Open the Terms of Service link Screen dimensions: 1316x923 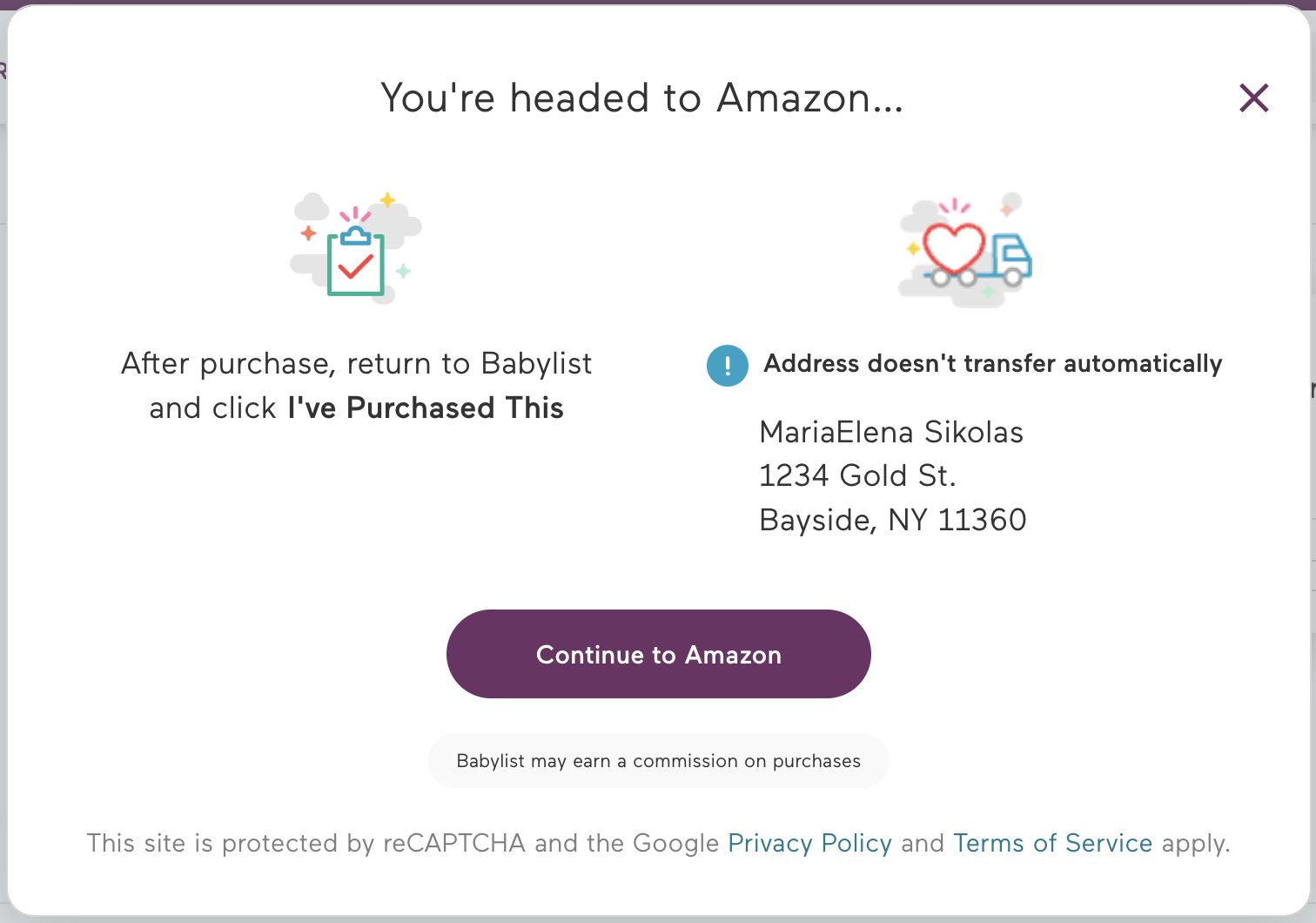(x=1052, y=843)
